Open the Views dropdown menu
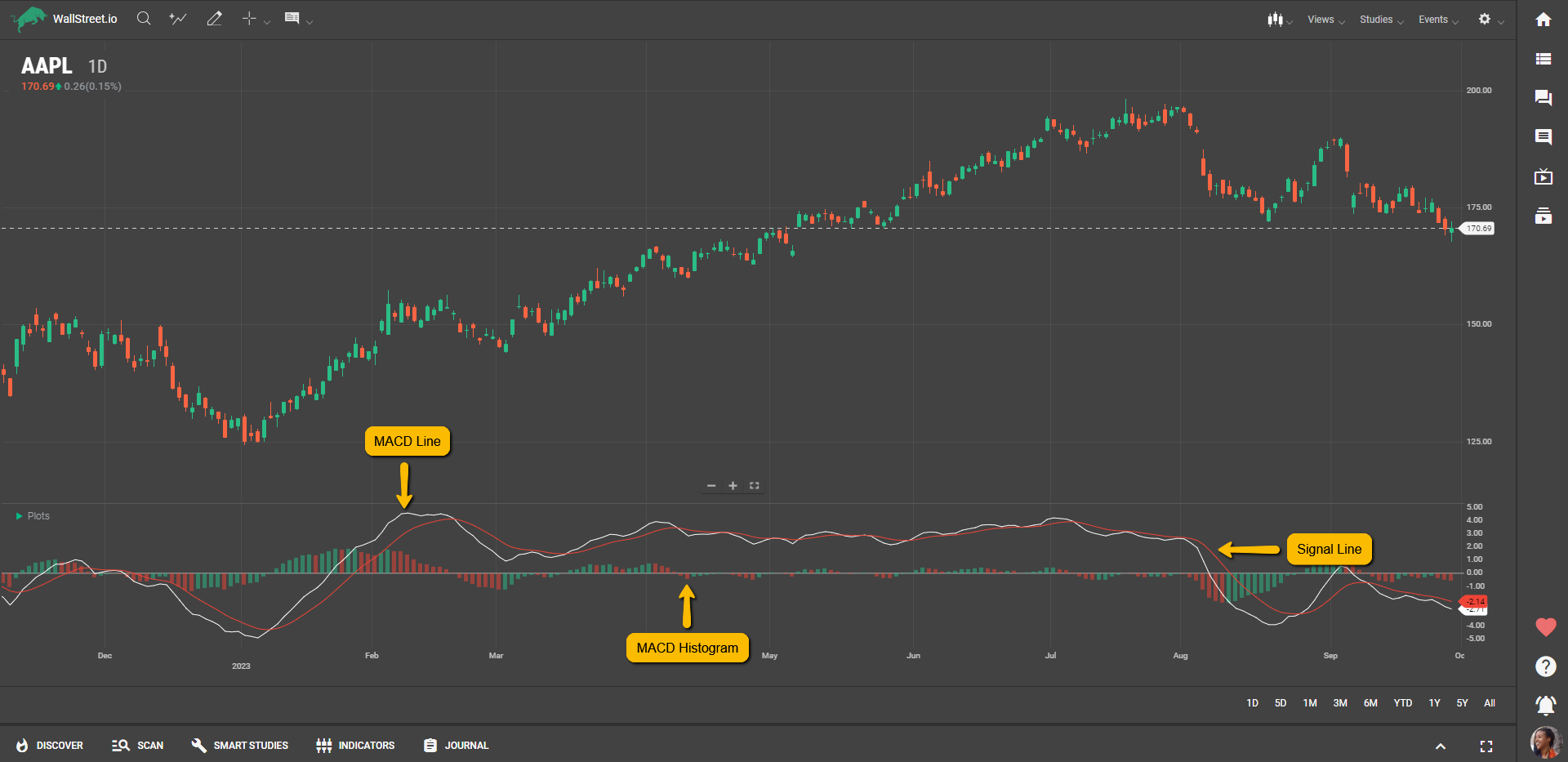The image size is (1568, 762). pos(1325,20)
